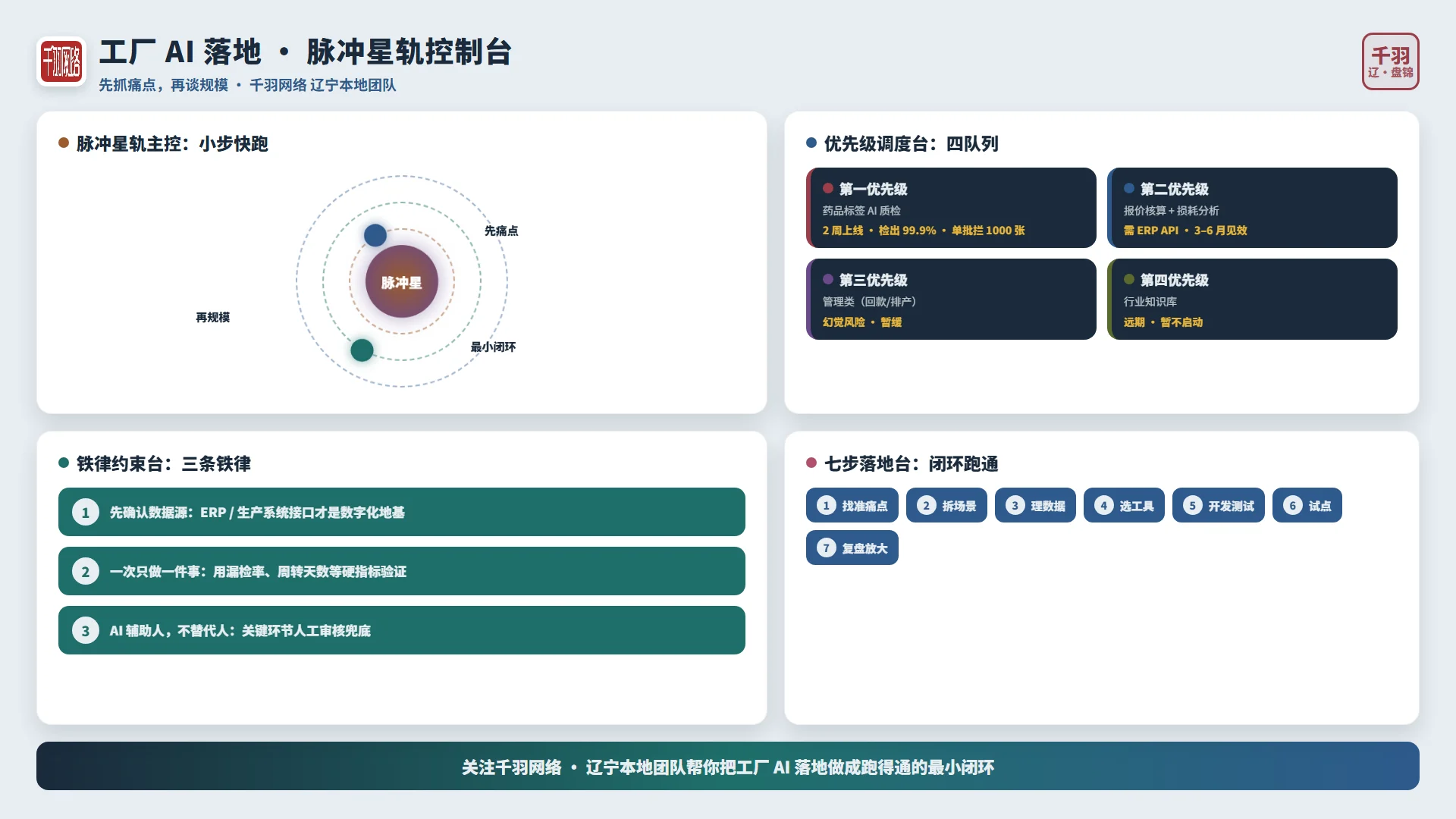The height and width of the screenshot is (819, 1456).
Task: Click the green dot beside 第四优先级
Action: pyautogui.click(x=1129, y=279)
